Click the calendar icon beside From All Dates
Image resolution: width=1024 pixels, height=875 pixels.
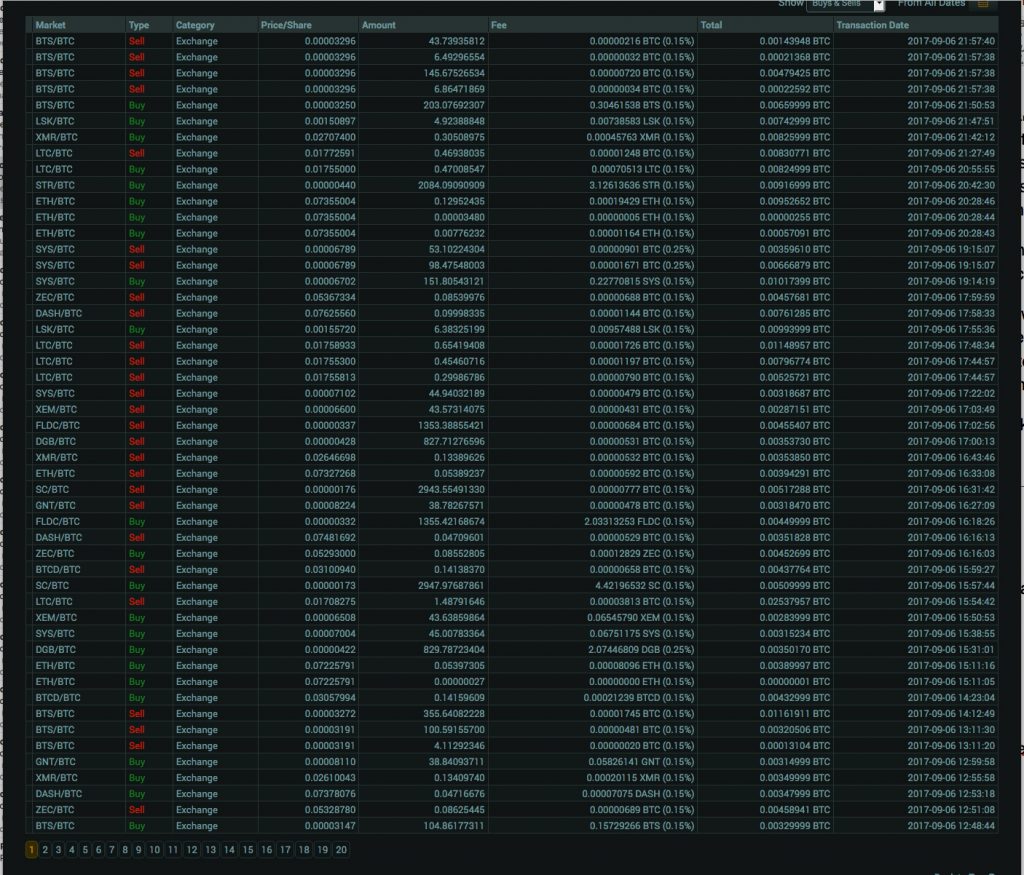(983, 4)
